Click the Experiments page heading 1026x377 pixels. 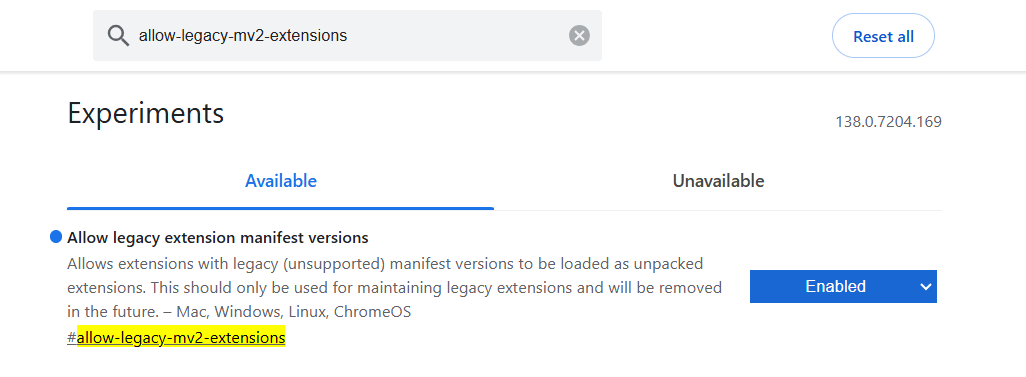(145, 113)
